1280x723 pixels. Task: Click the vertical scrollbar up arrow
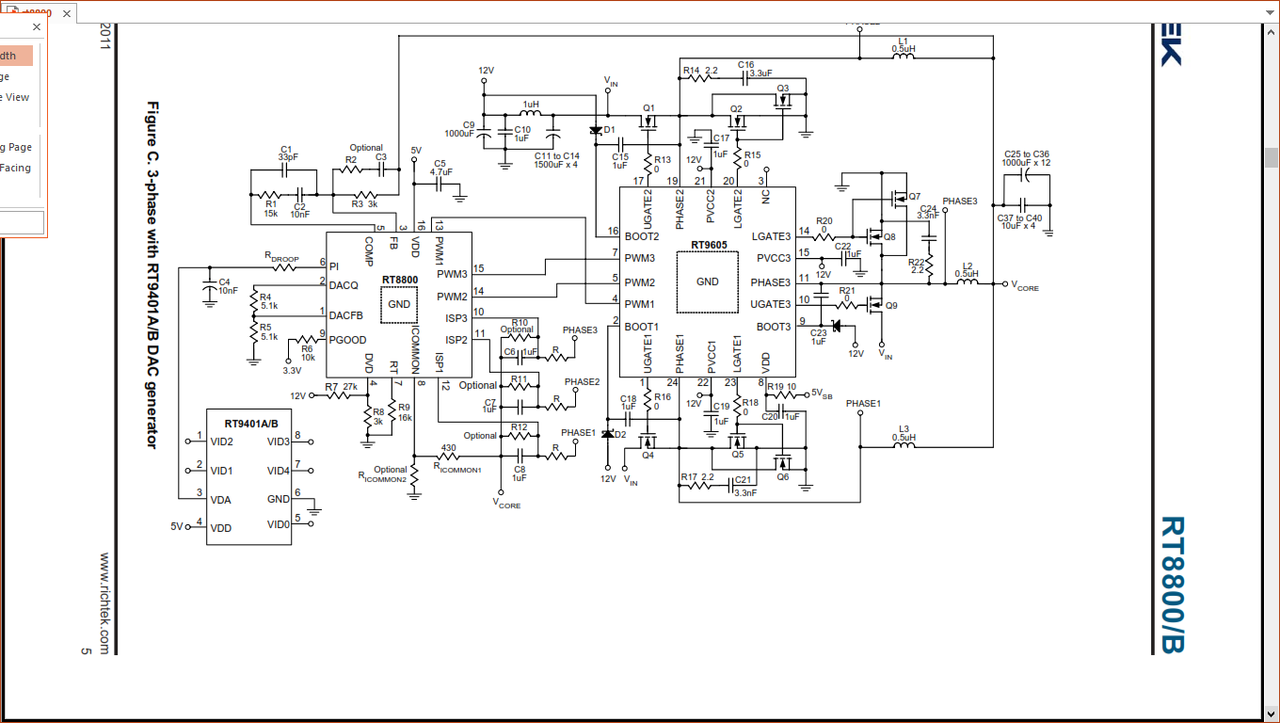tap(1271, 32)
